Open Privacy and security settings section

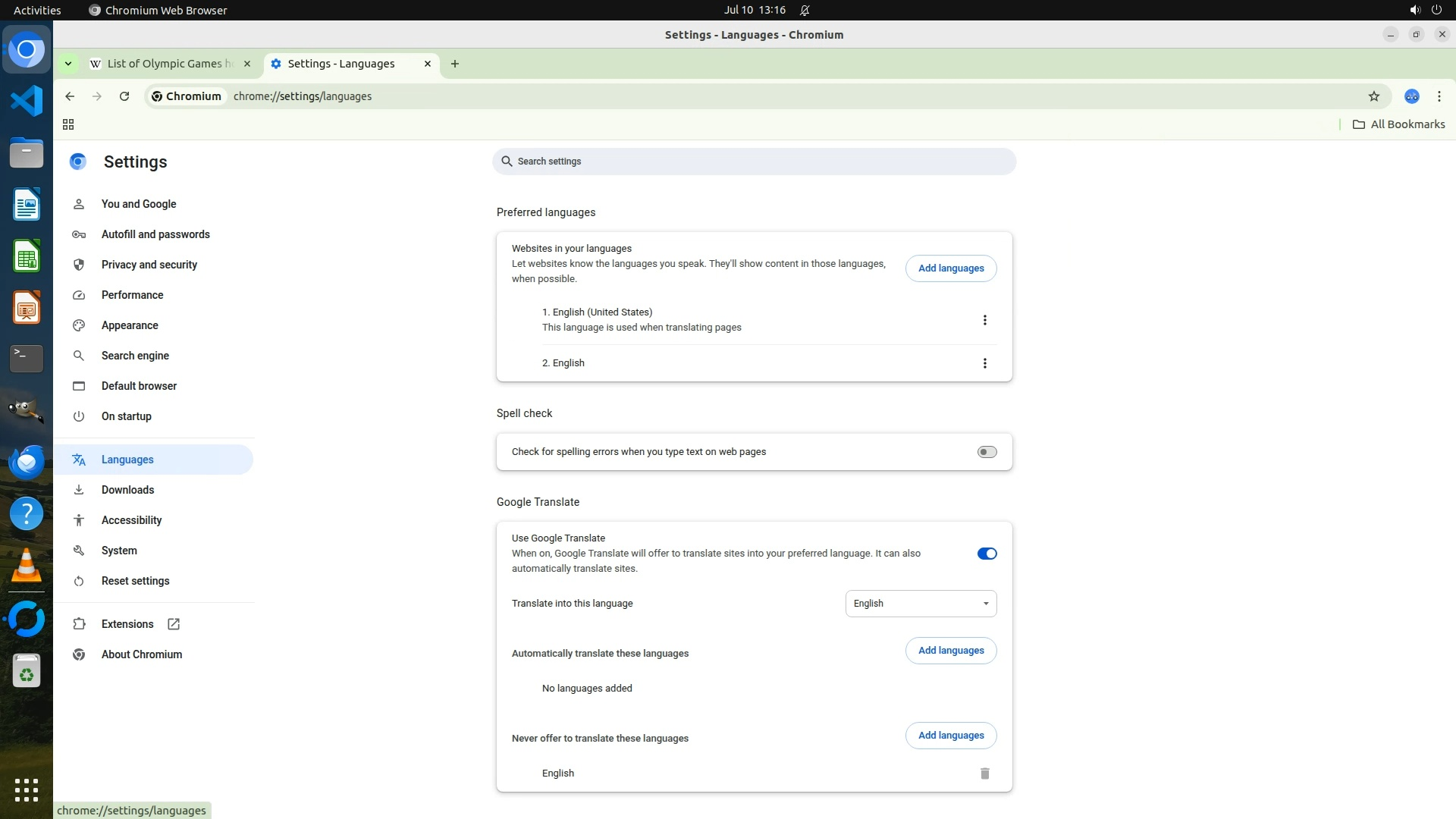(x=149, y=265)
